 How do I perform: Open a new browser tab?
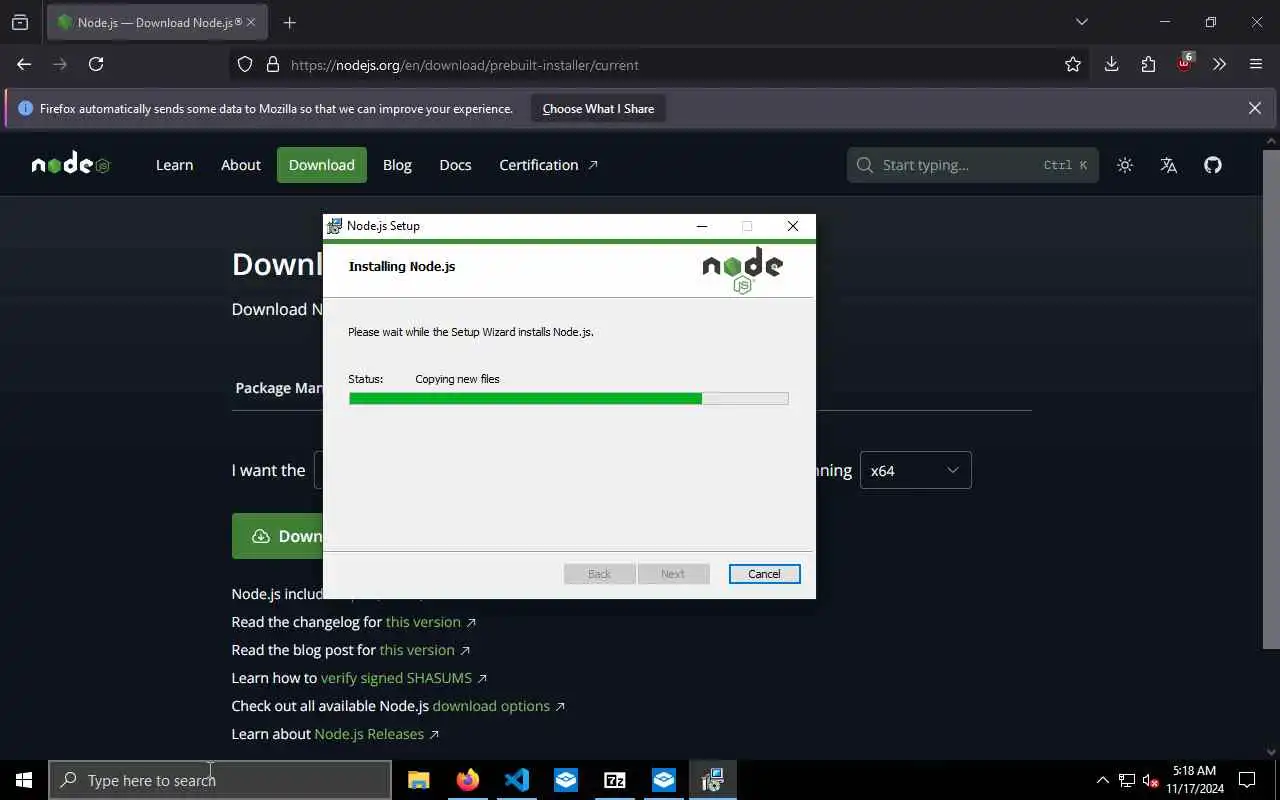289,22
